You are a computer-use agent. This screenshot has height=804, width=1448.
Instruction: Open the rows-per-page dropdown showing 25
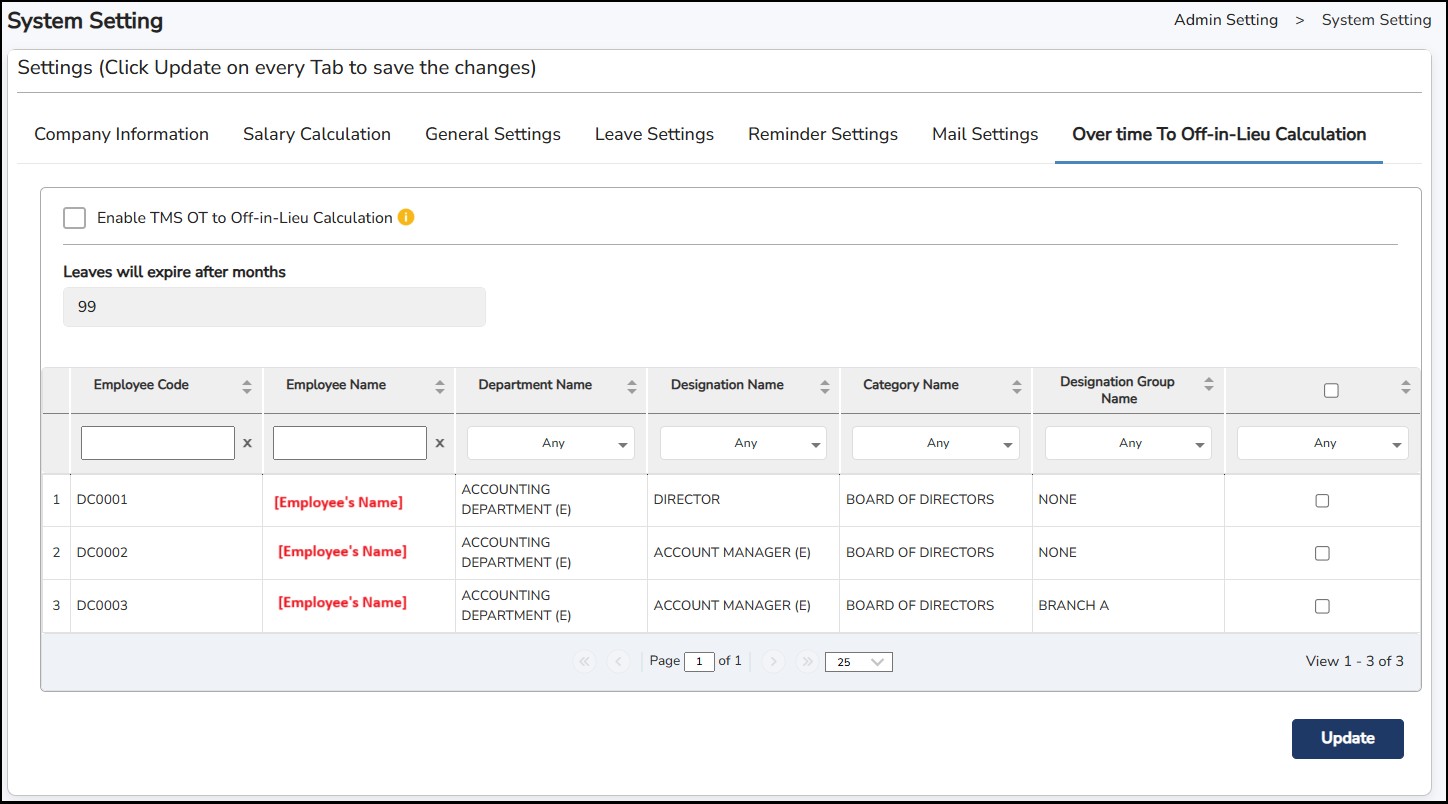point(858,662)
